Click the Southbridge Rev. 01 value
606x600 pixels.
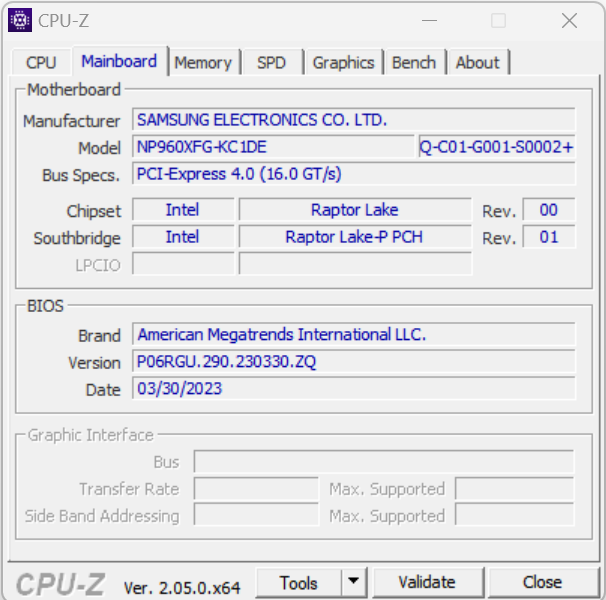[x=548, y=237]
